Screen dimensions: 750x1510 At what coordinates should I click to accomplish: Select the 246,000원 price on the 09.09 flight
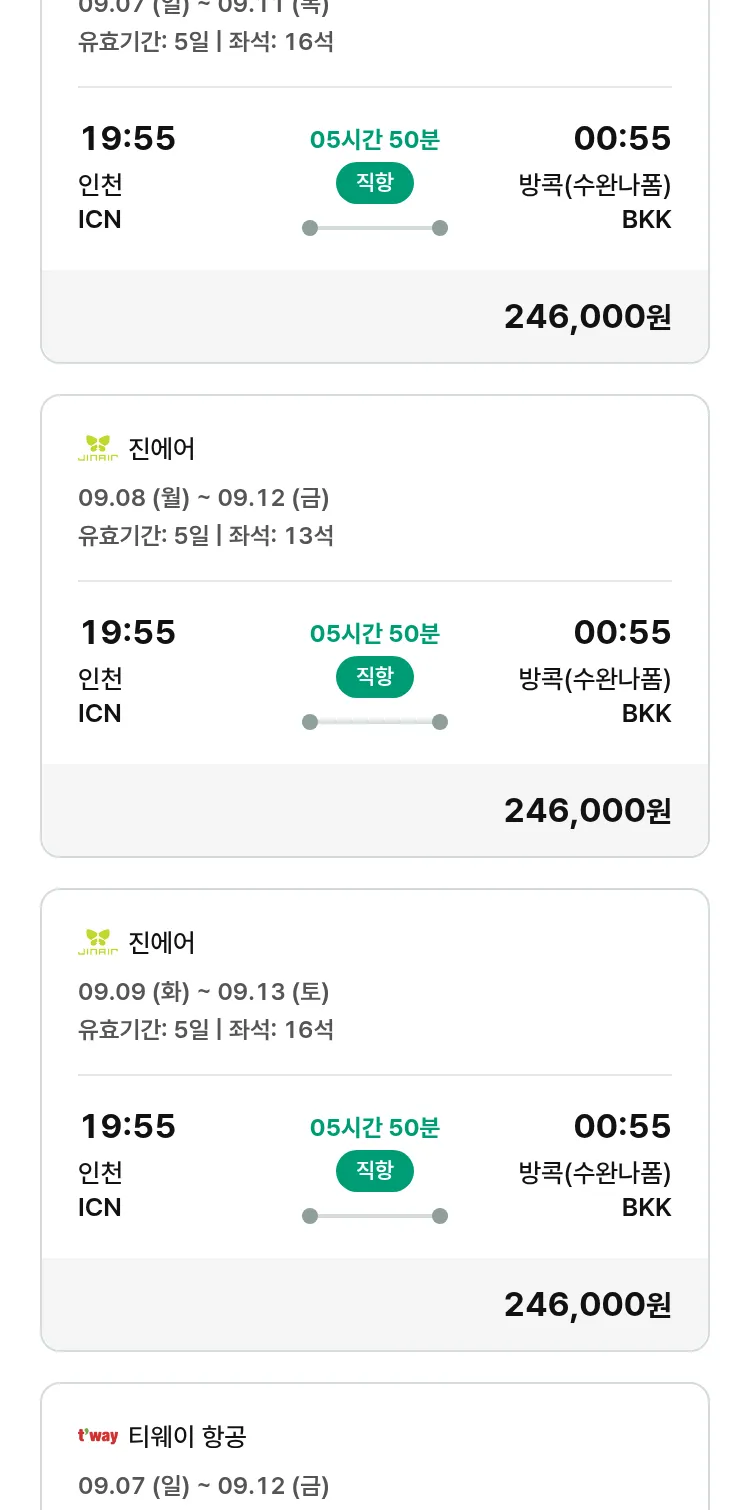587,1304
